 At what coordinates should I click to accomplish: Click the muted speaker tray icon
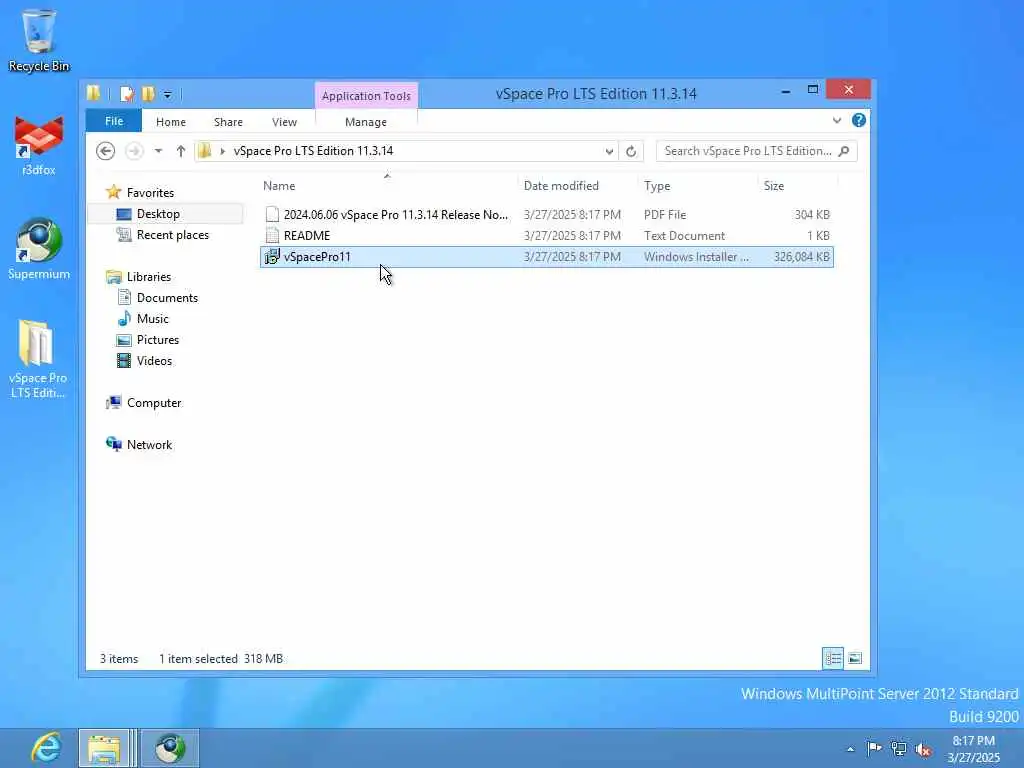coord(923,749)
